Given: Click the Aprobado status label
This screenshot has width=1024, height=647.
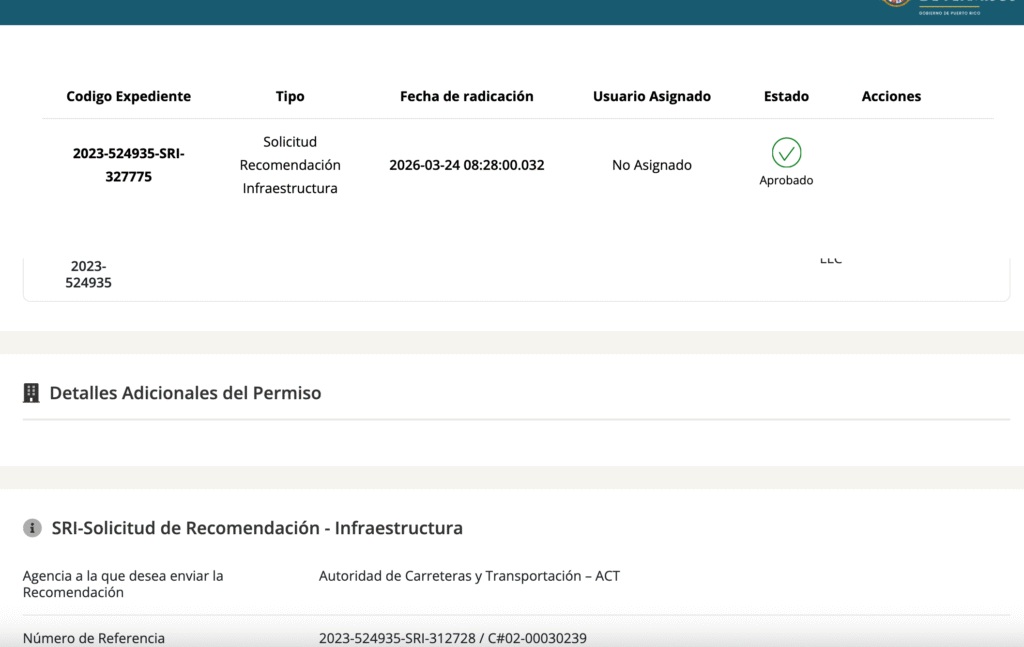Looking at the screenshot, I should pos(786,180).
